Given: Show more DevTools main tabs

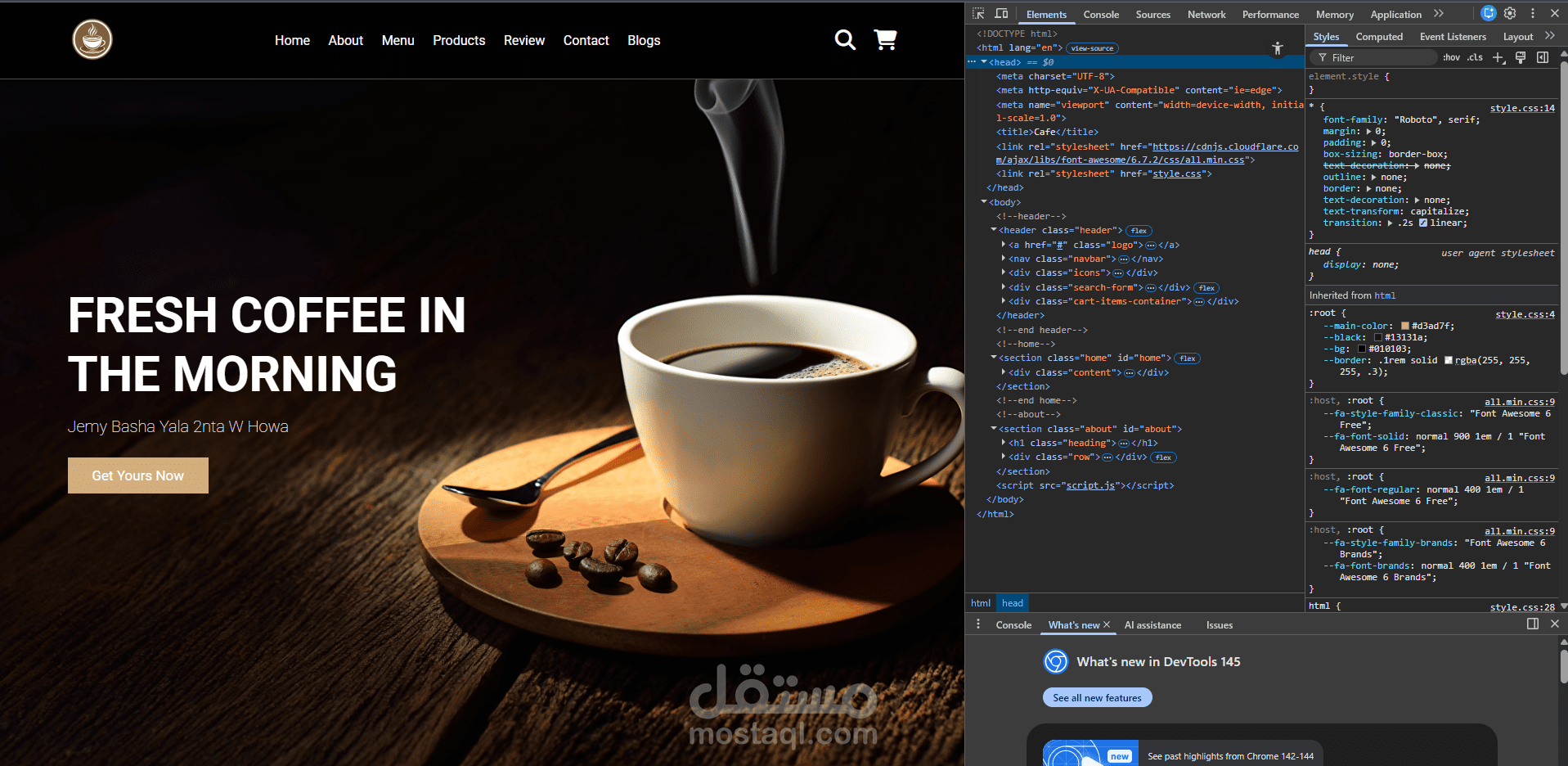Looking at the screenshot, I should (1439, 14).
